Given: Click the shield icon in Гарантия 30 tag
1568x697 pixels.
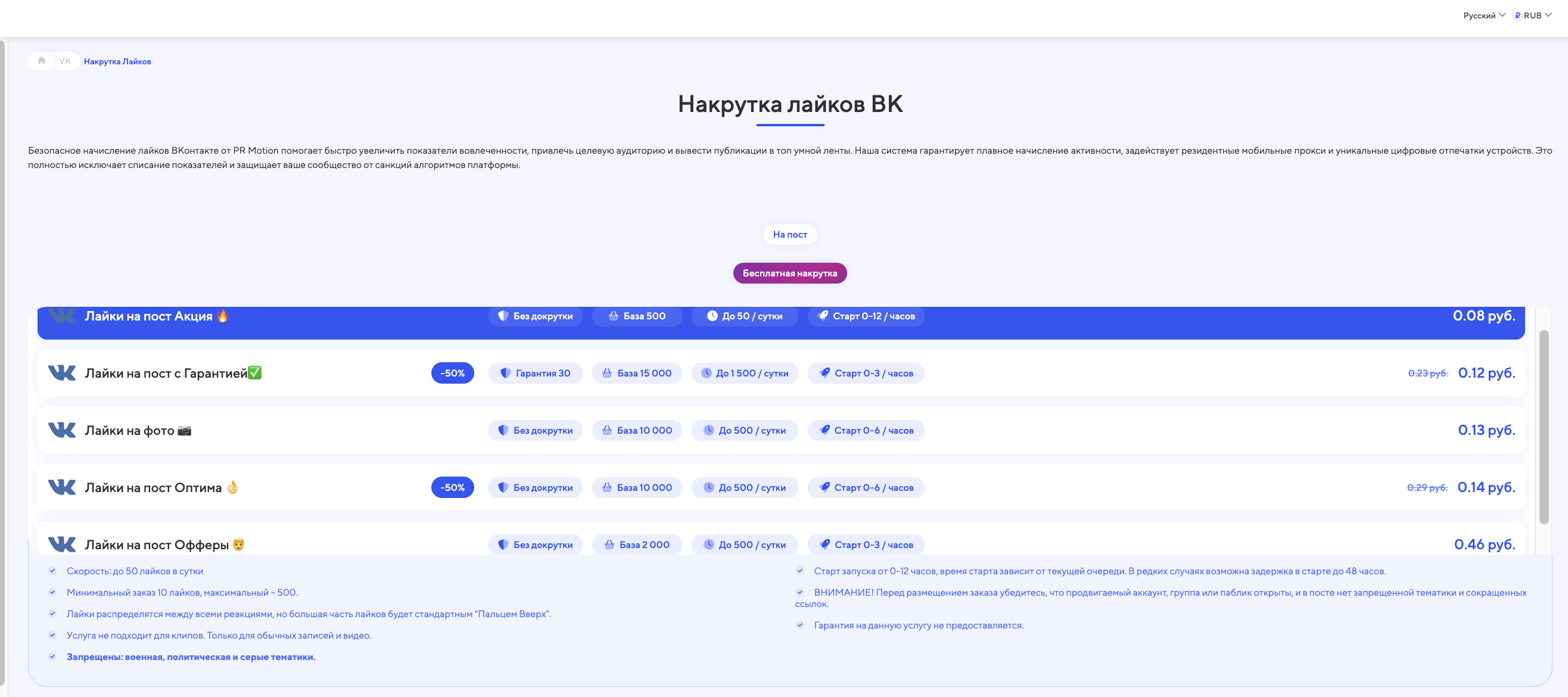Looking at the screenshot, I should tap(505, 372).
